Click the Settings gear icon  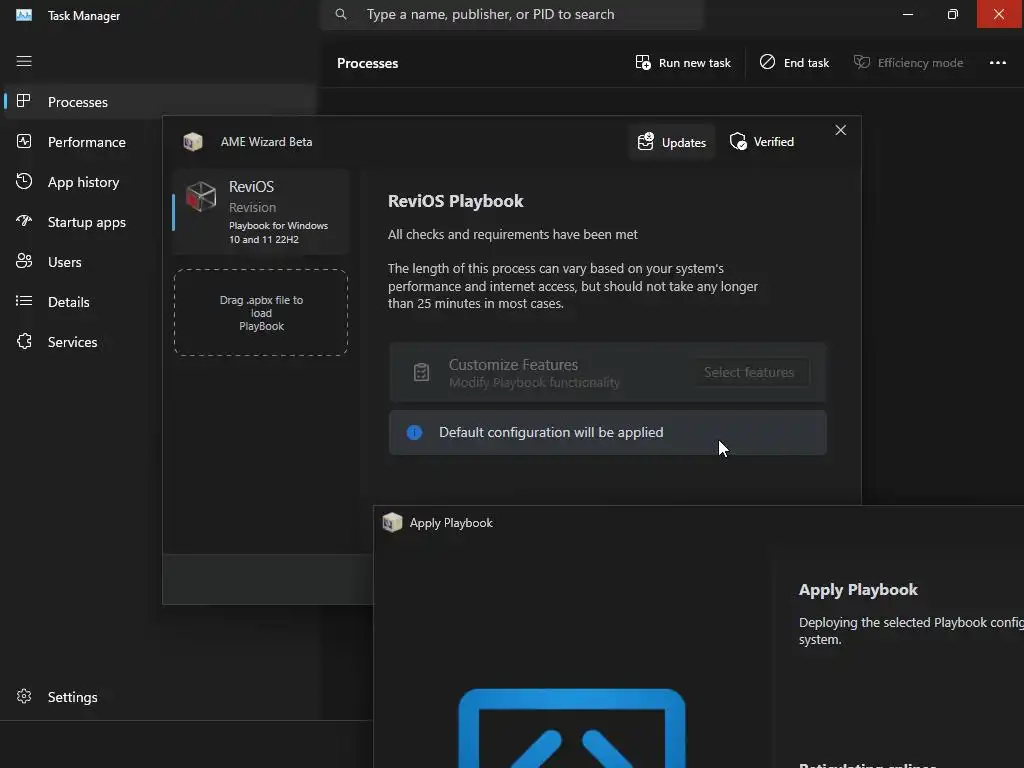coord(24,696)
